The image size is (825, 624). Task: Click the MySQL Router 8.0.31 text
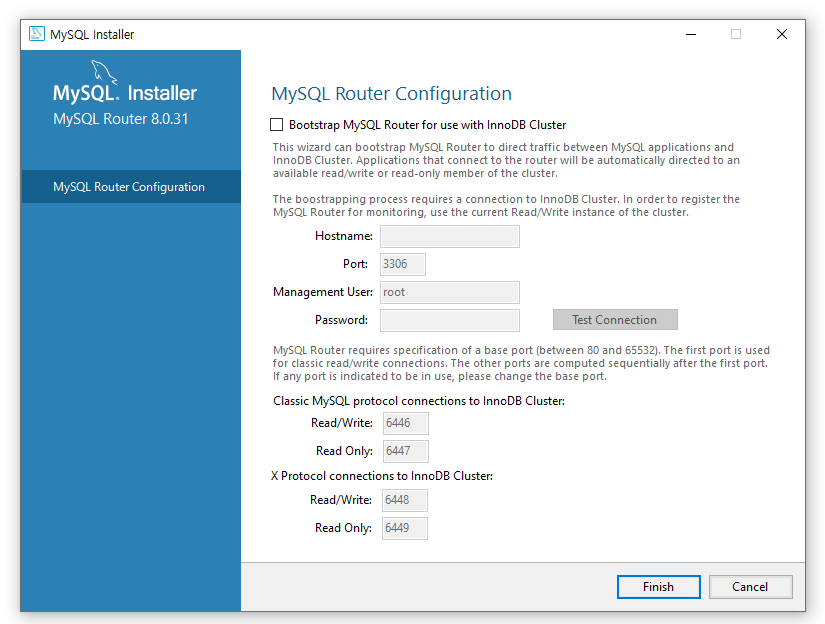click(120, 119)
